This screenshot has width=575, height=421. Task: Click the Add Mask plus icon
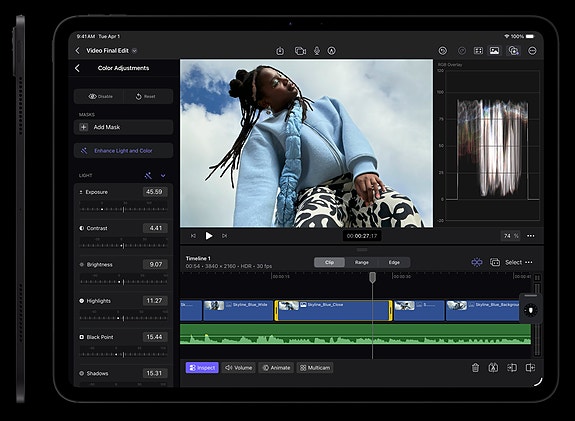click(x=84, y=127)
